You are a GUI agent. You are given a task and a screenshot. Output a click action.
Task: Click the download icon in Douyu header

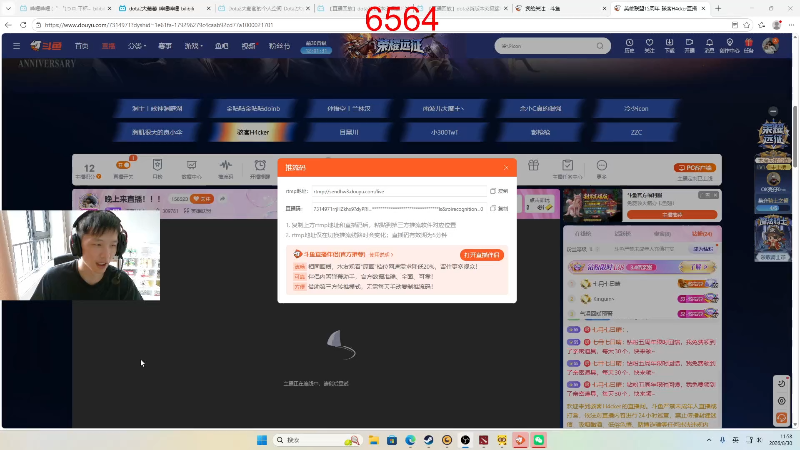coord(669,45)
